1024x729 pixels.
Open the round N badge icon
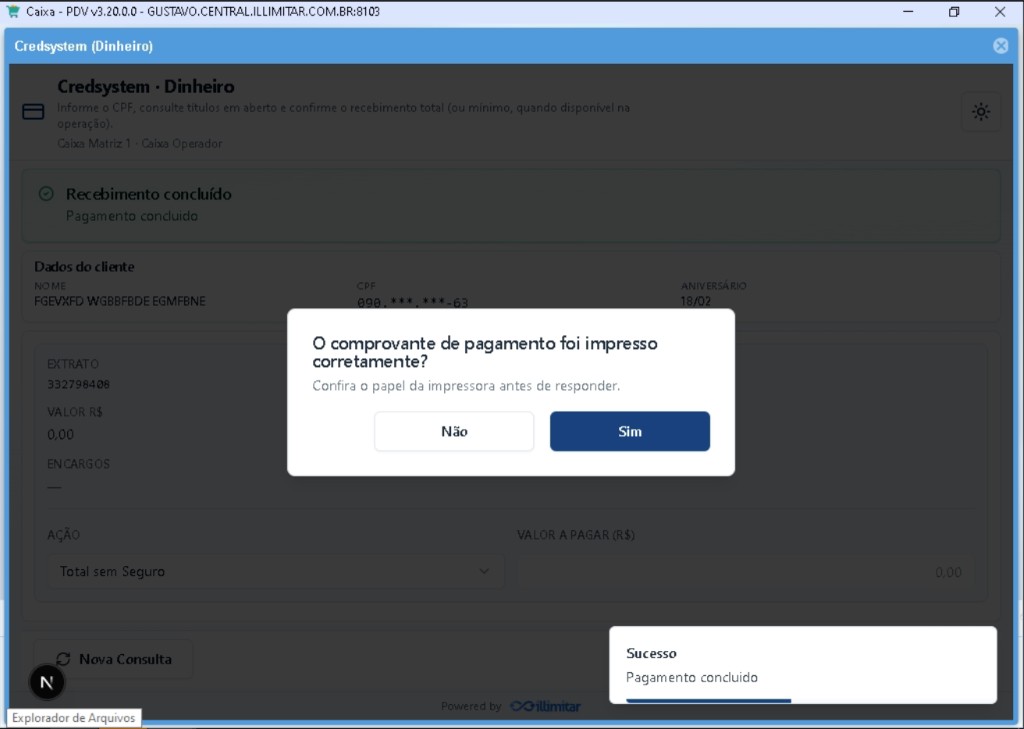coord(46,682)
